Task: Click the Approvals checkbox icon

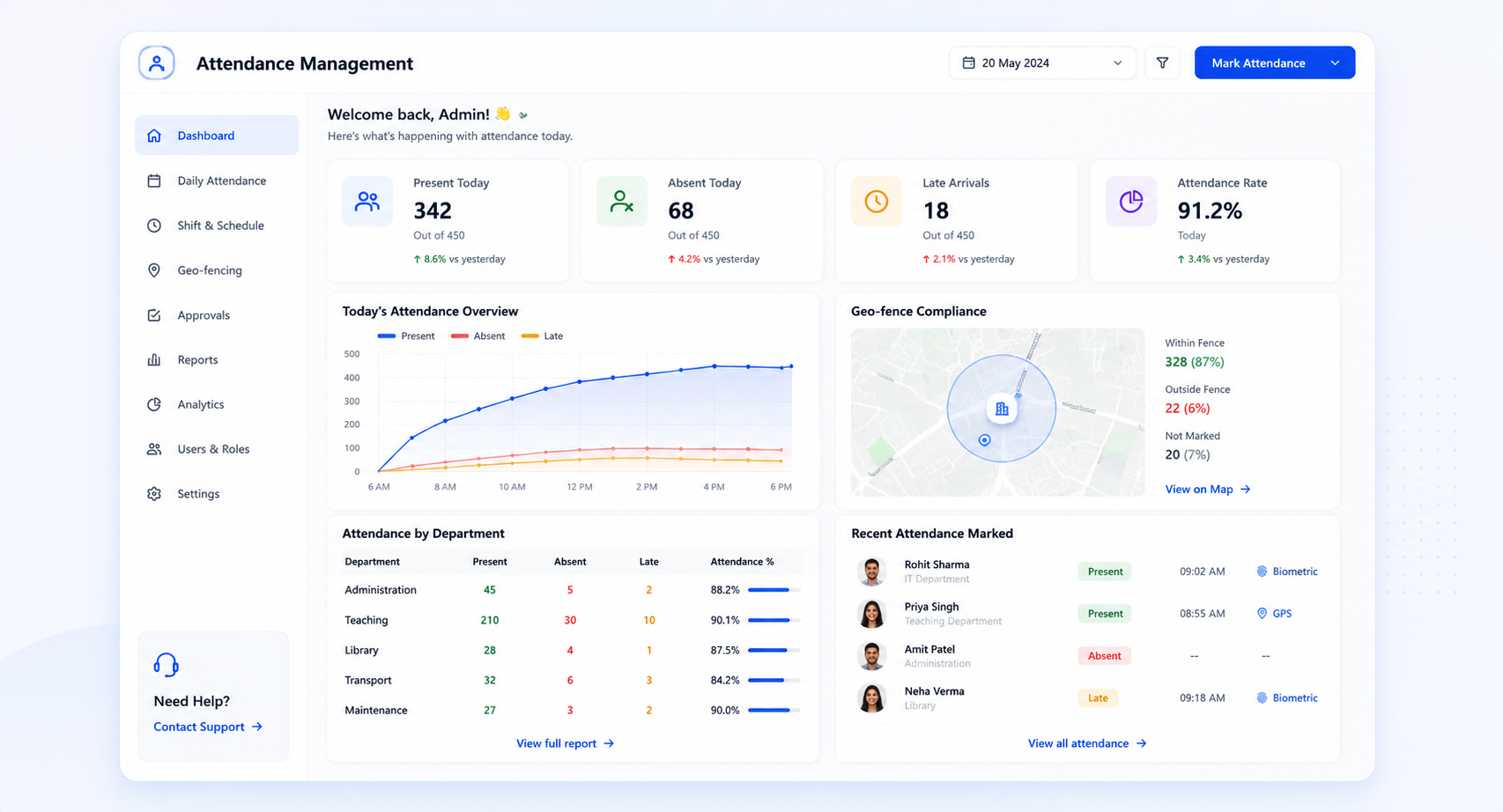Action: (154, 315)
